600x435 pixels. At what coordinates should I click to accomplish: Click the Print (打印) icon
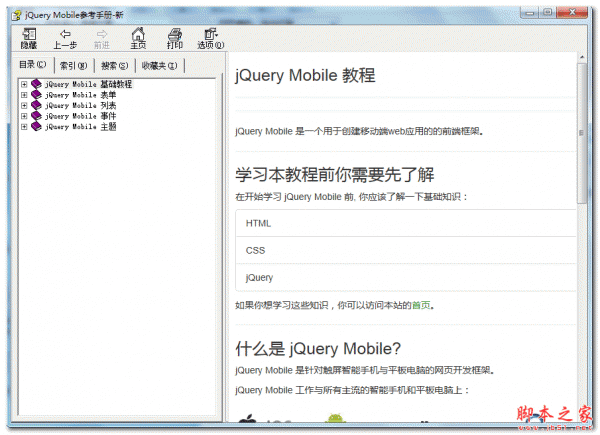pos(175,34)
